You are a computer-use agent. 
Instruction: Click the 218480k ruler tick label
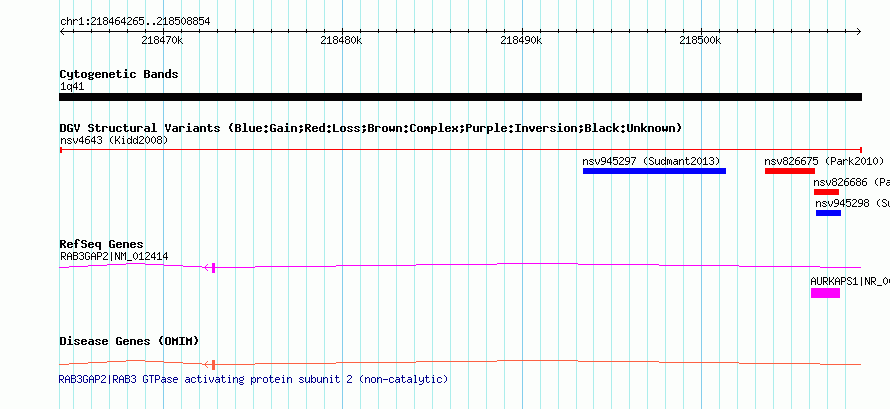click(341, 40)
